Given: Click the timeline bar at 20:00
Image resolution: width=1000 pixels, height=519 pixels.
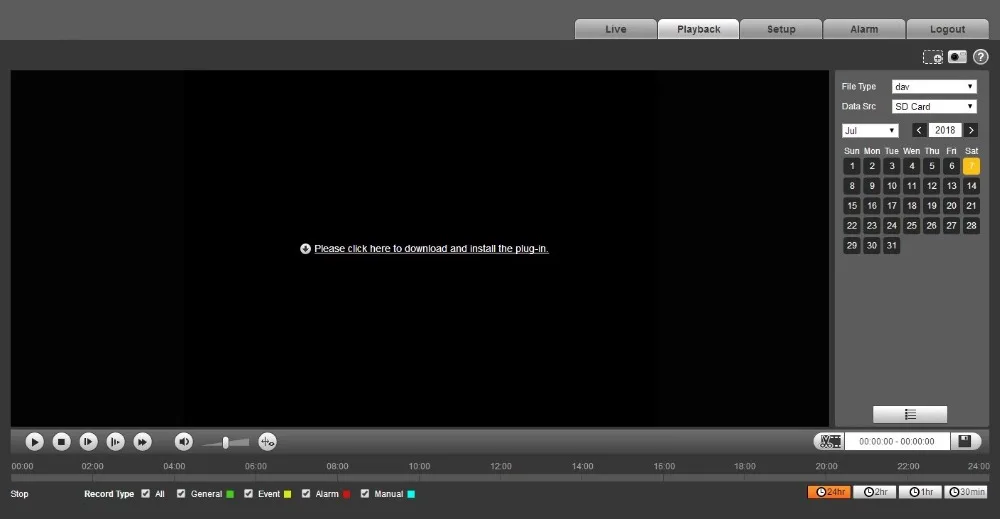Looking at the screenshot, I should coord(827,478).
